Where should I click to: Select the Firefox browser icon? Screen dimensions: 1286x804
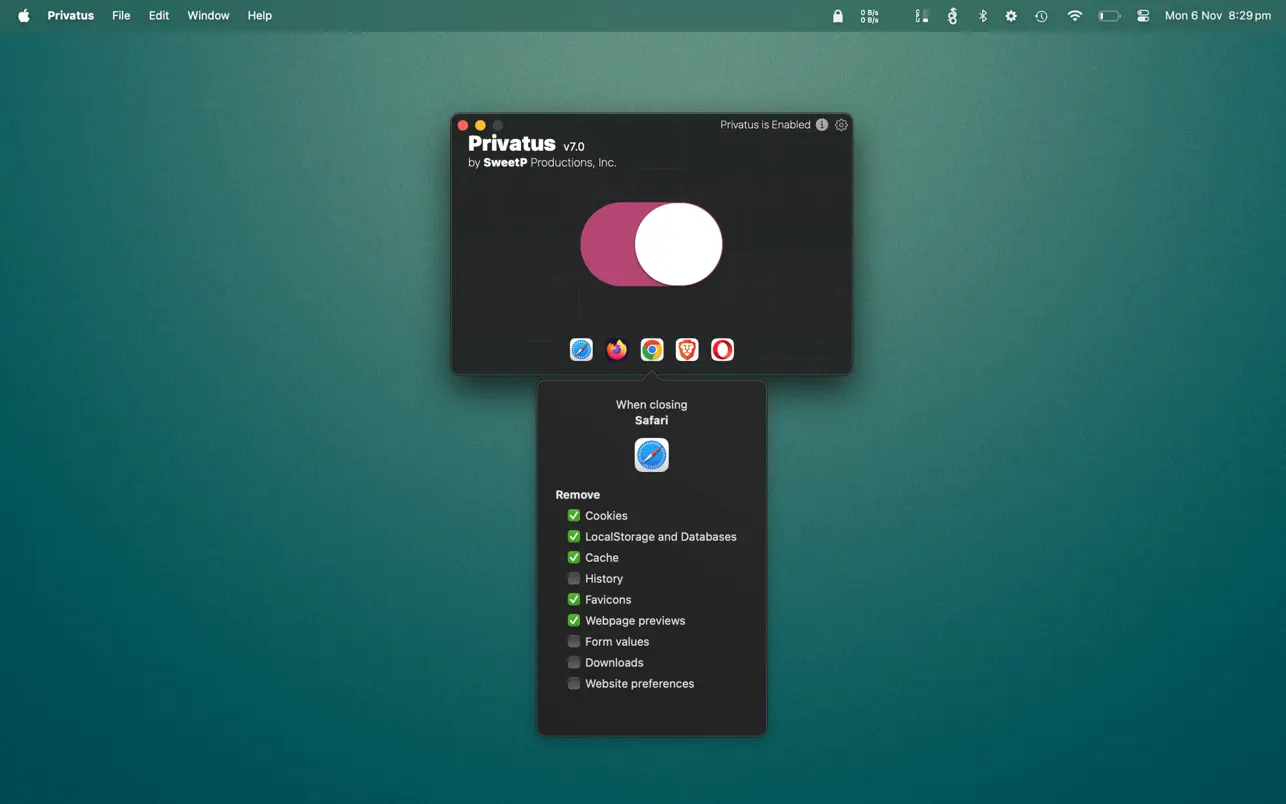coord(616,349)
